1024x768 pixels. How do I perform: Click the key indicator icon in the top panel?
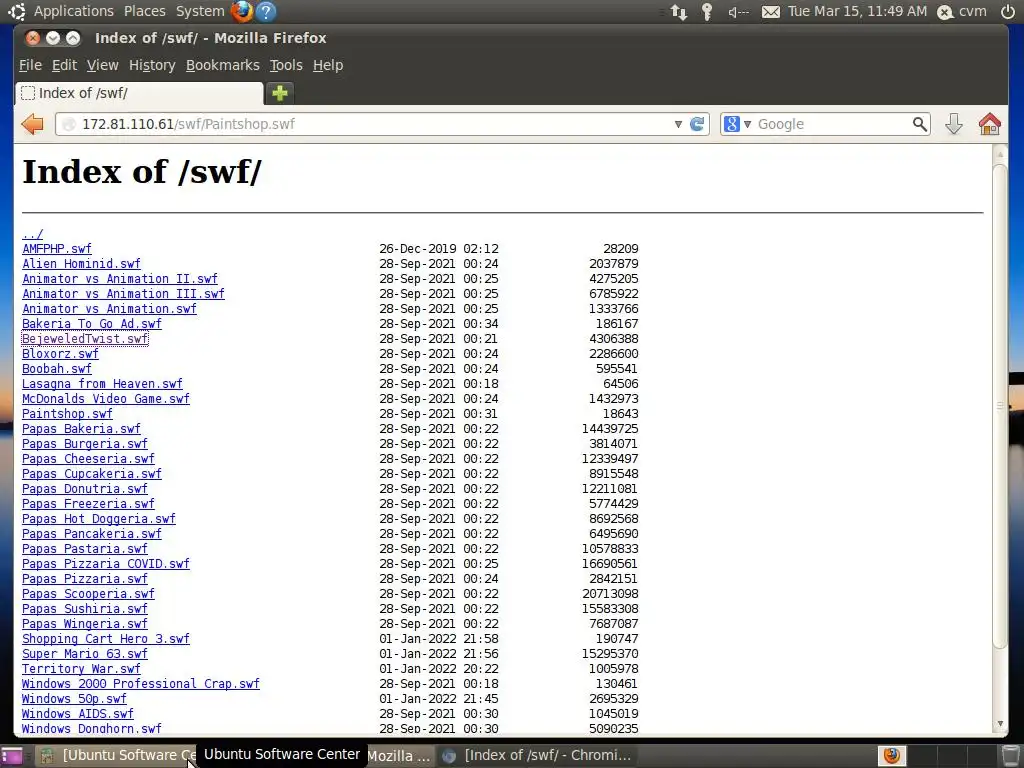pos(707,12)
